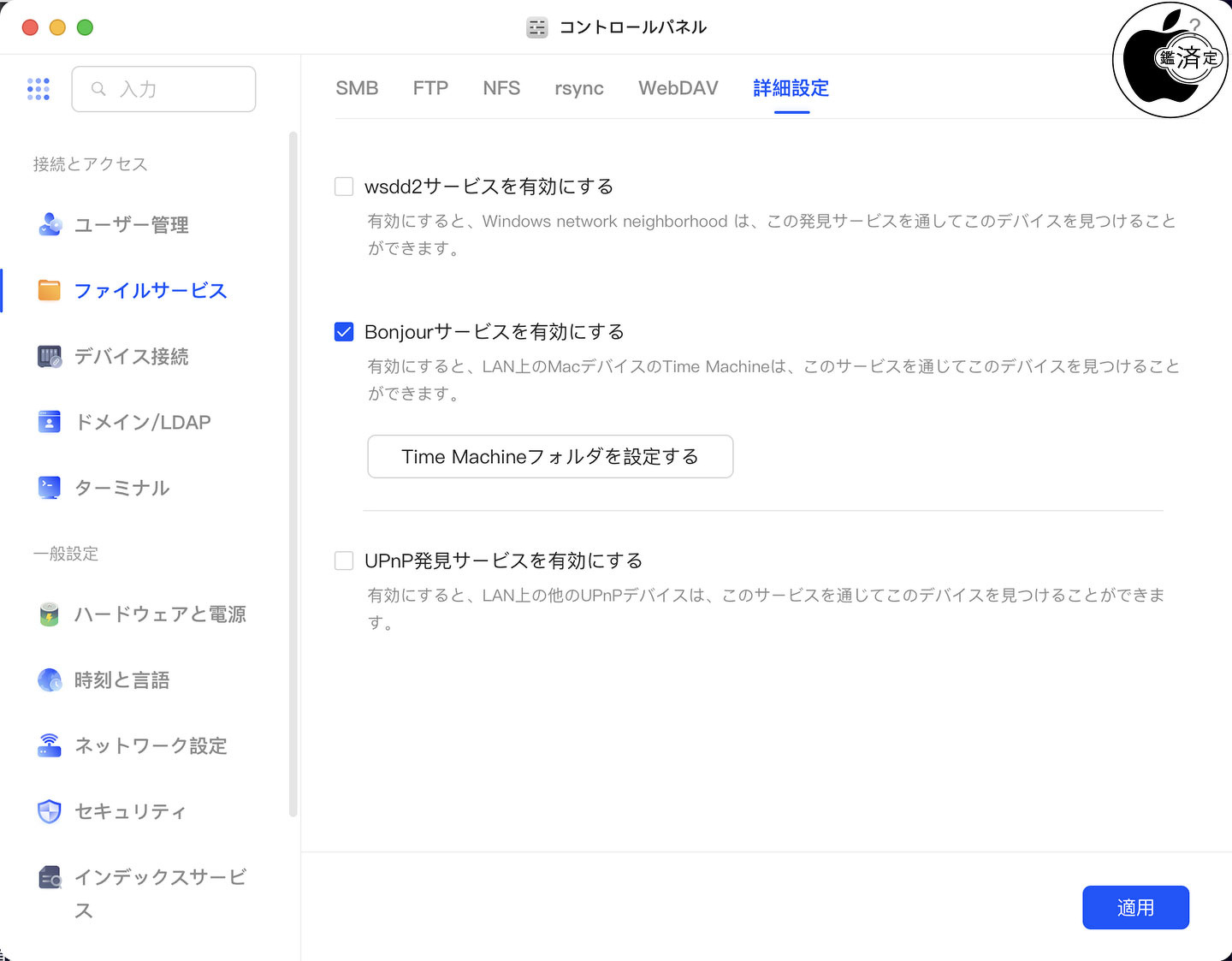
Task: Click the ユーザー管理 user icon
Action: coord(50,224)
